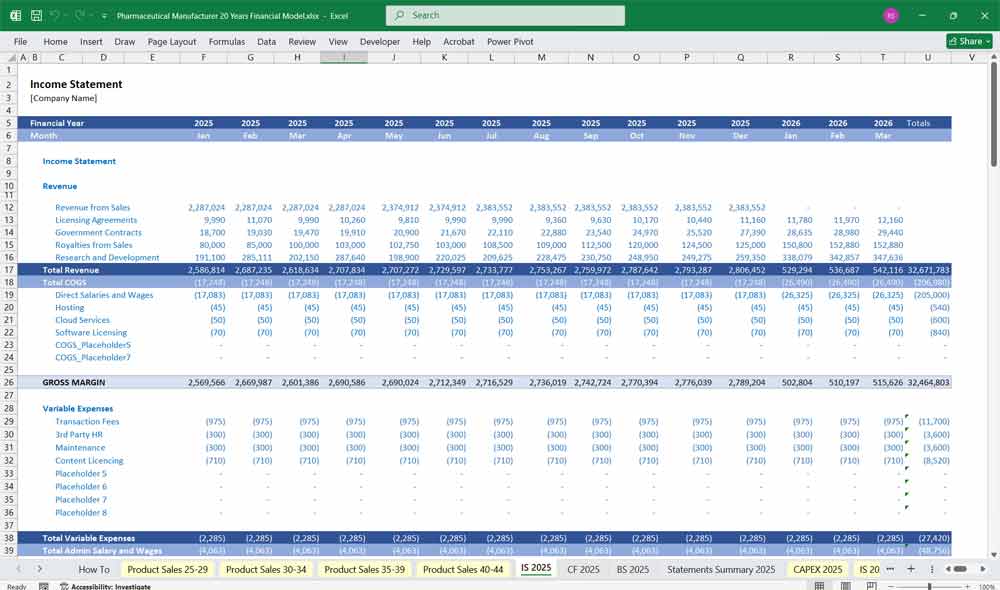Open the Help ribbon tab
Viewport: 1000px width, 590px height.
click(421, 41)
